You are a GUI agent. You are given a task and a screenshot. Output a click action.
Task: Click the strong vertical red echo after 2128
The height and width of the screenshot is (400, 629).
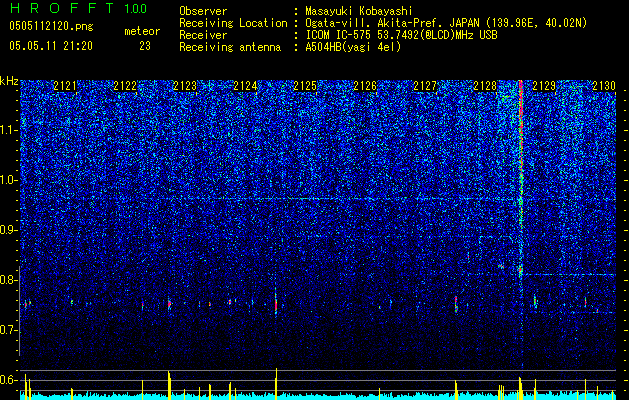[521, 177]
